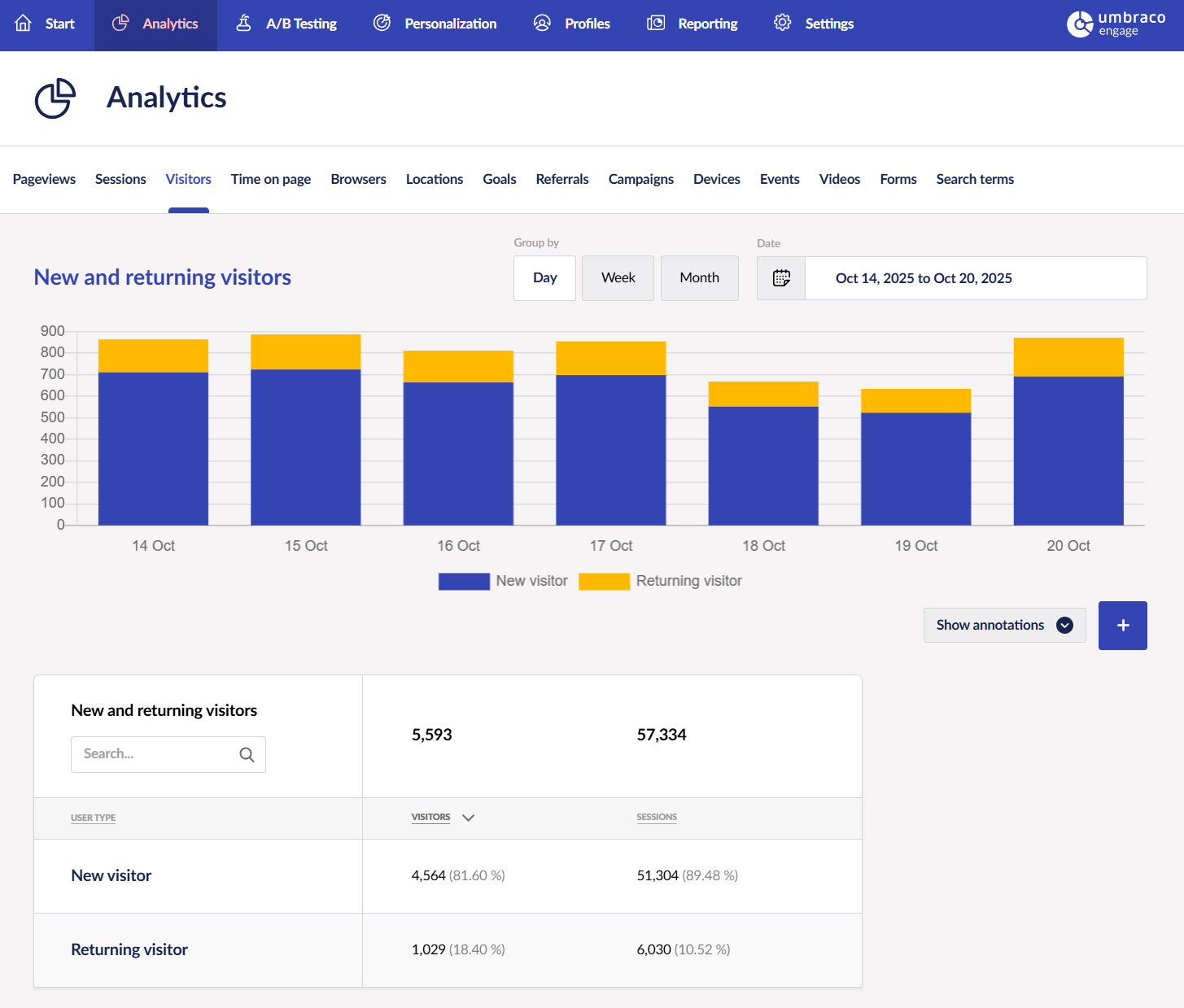The width and height of the screenshot is (1184, 1008).
Task: Group chart data by Week
Action: pos(618,277)
